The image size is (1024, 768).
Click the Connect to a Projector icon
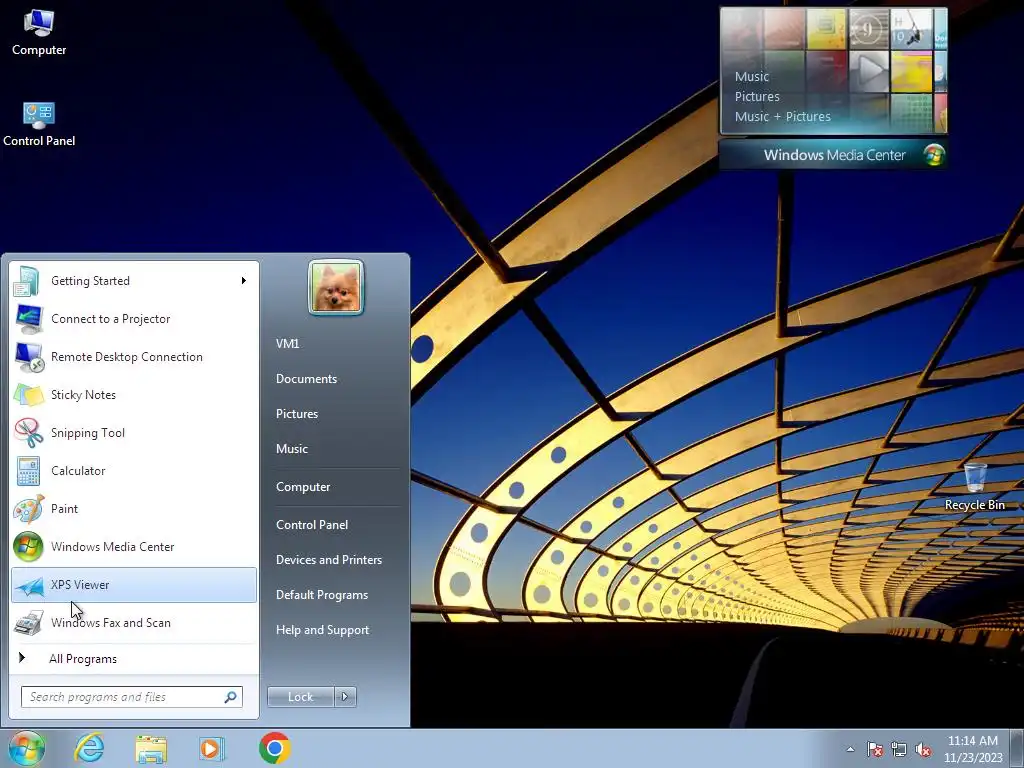pos(29,319)
